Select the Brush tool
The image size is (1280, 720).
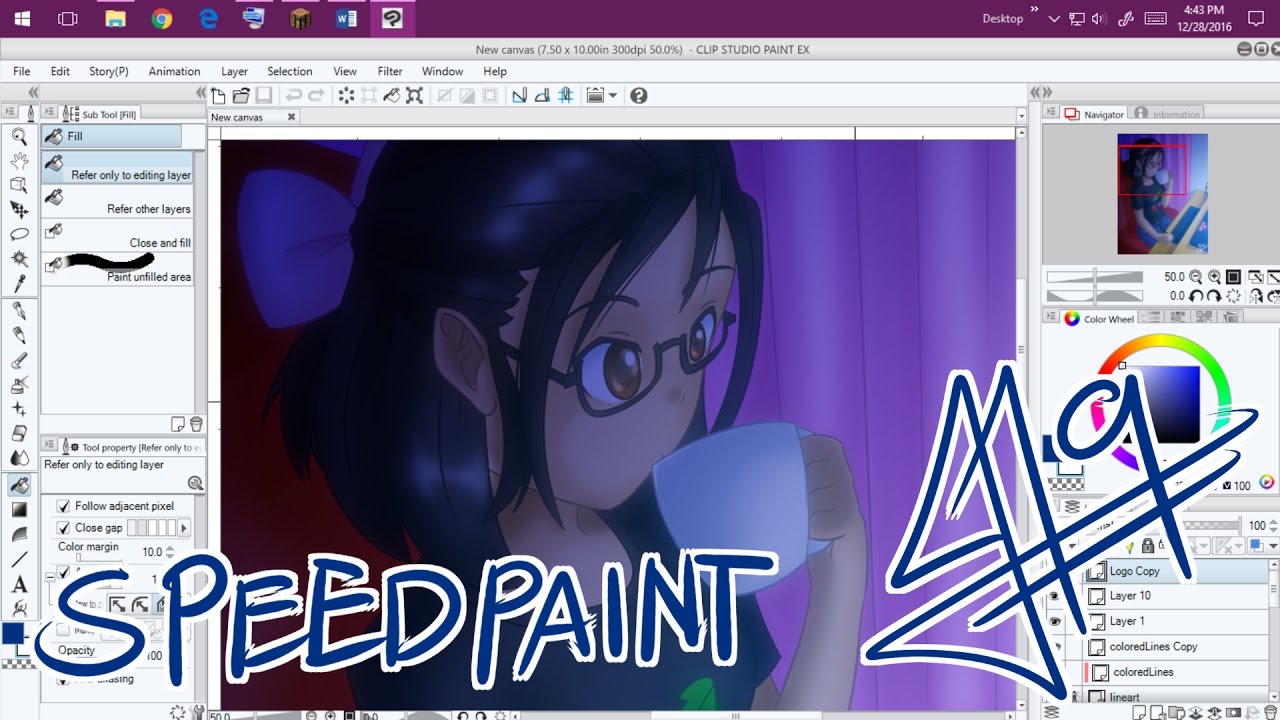19,360
